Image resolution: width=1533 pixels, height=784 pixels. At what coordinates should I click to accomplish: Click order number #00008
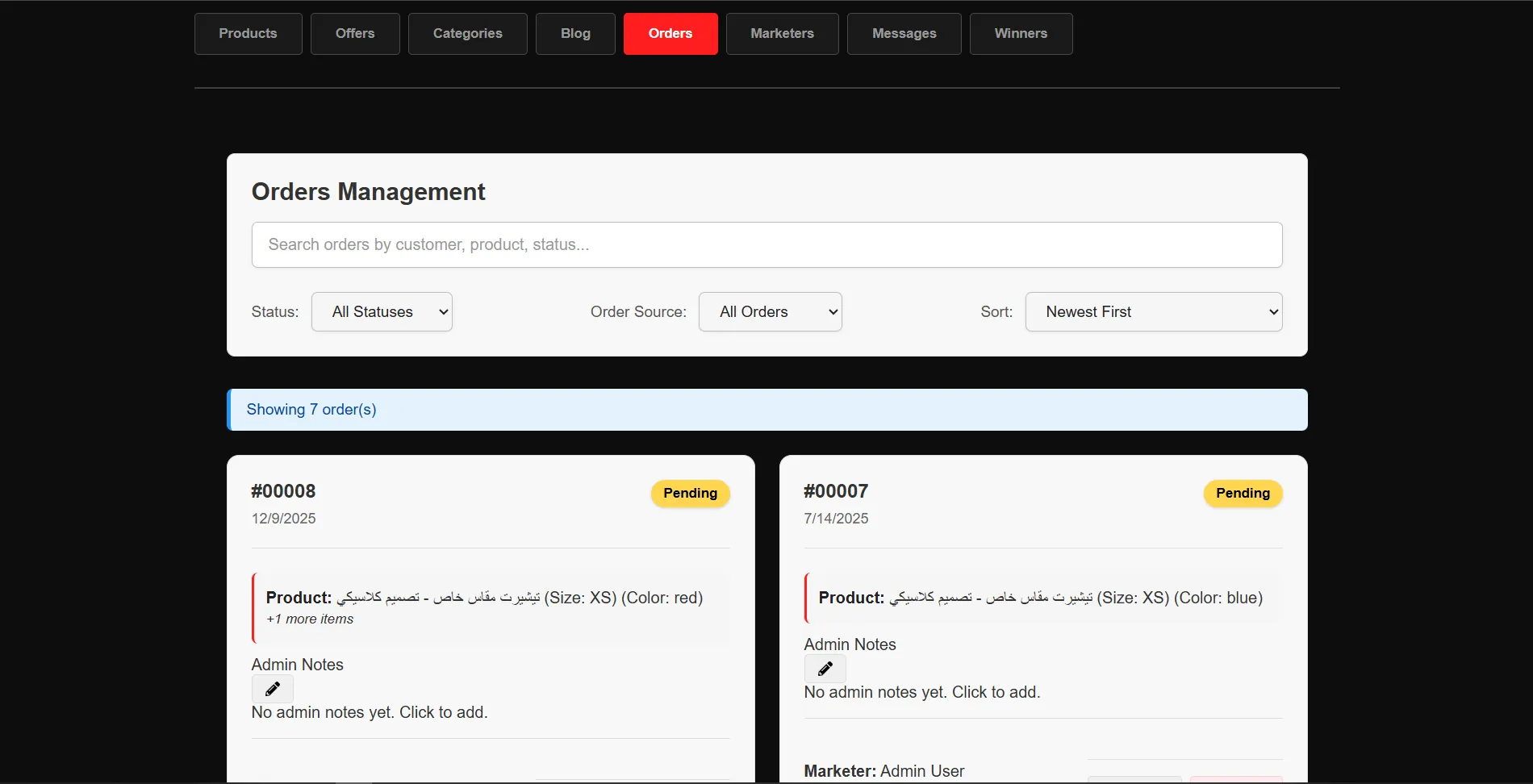(x=284, y=491)
